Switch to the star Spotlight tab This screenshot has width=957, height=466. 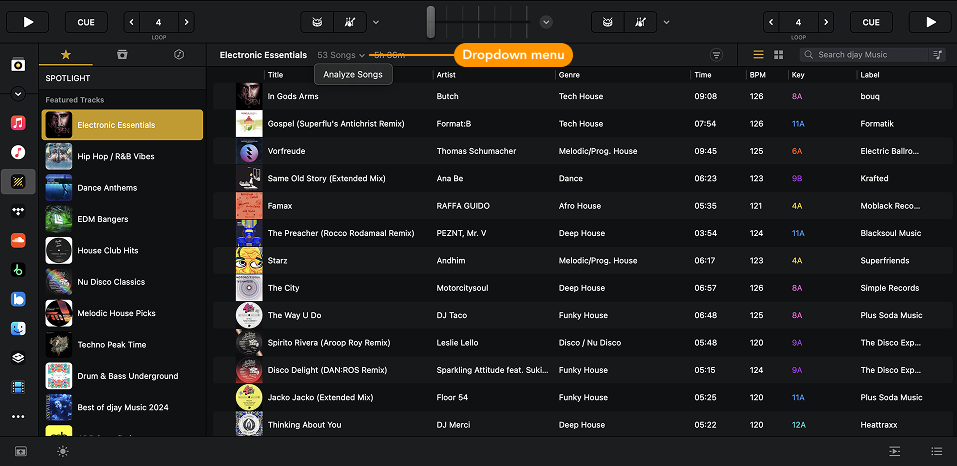(x=66, y=54)
